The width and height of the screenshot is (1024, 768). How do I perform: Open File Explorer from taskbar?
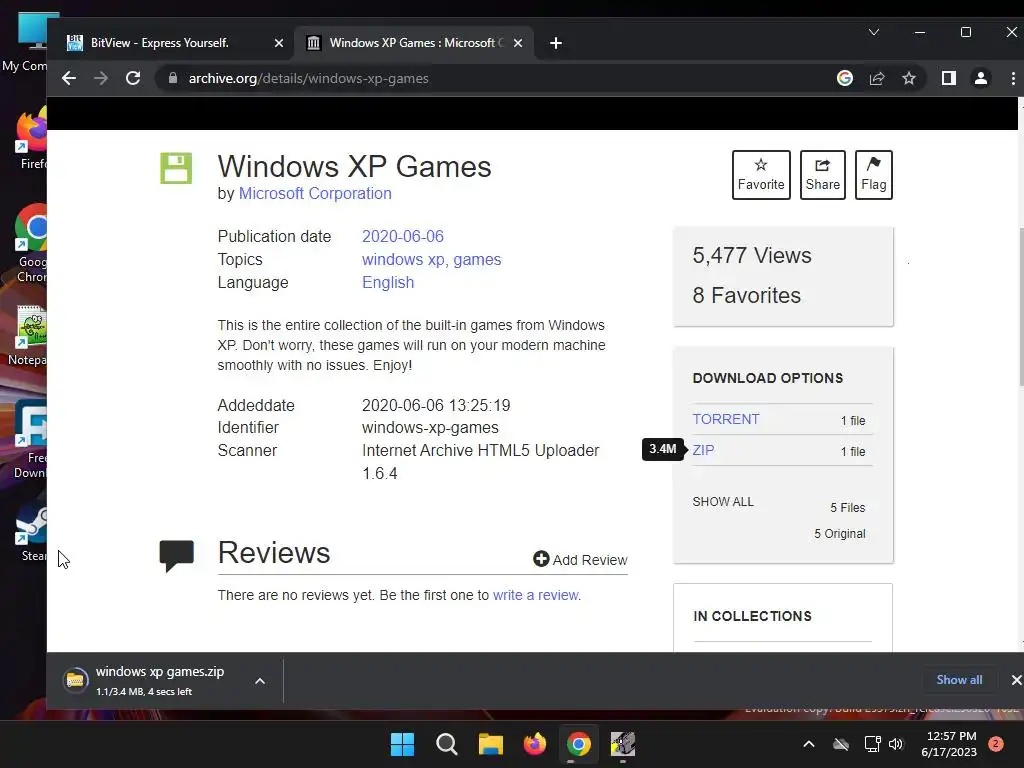point(490,744)
